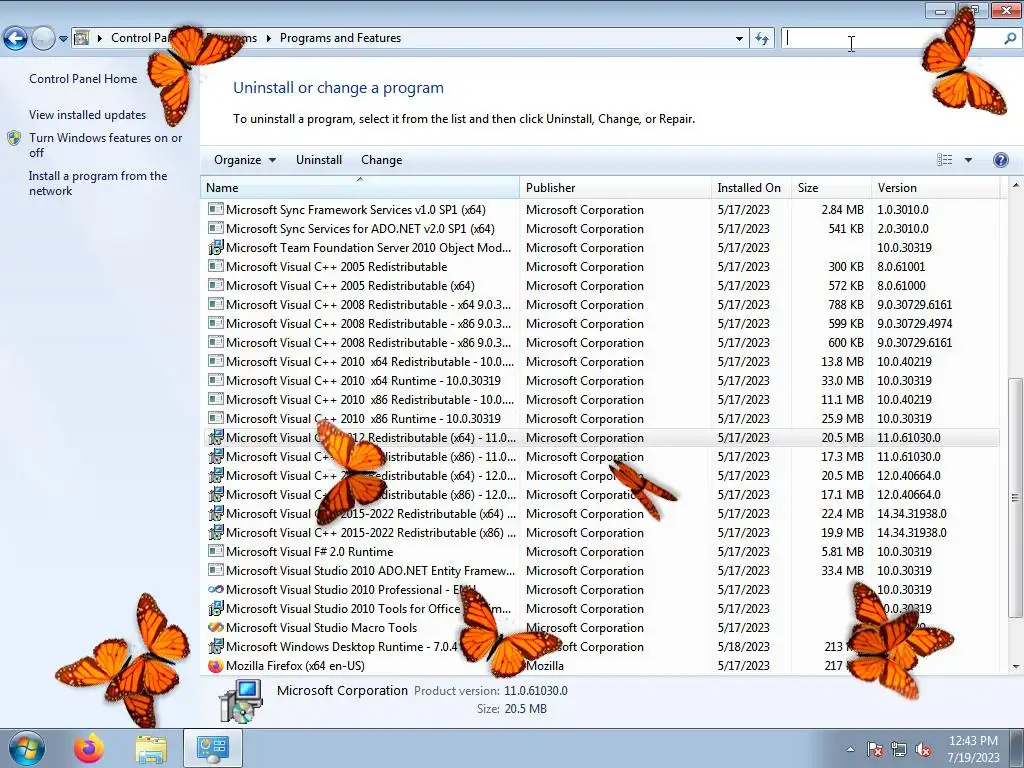1024x768 pixels.
Task: Click Programs and Features breadcrumb segment
Action: [340, 39]
